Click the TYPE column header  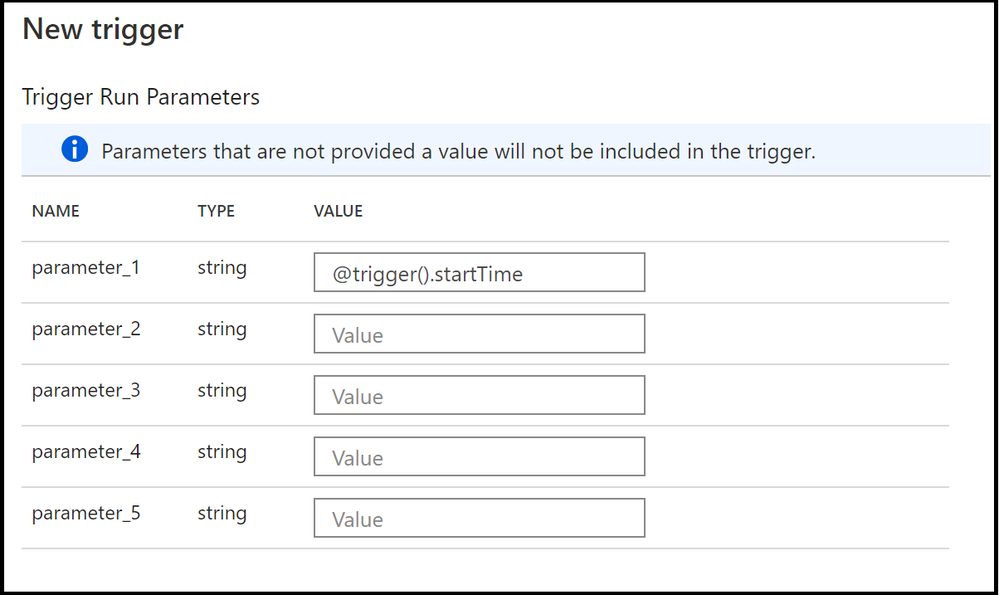[216, 211]
